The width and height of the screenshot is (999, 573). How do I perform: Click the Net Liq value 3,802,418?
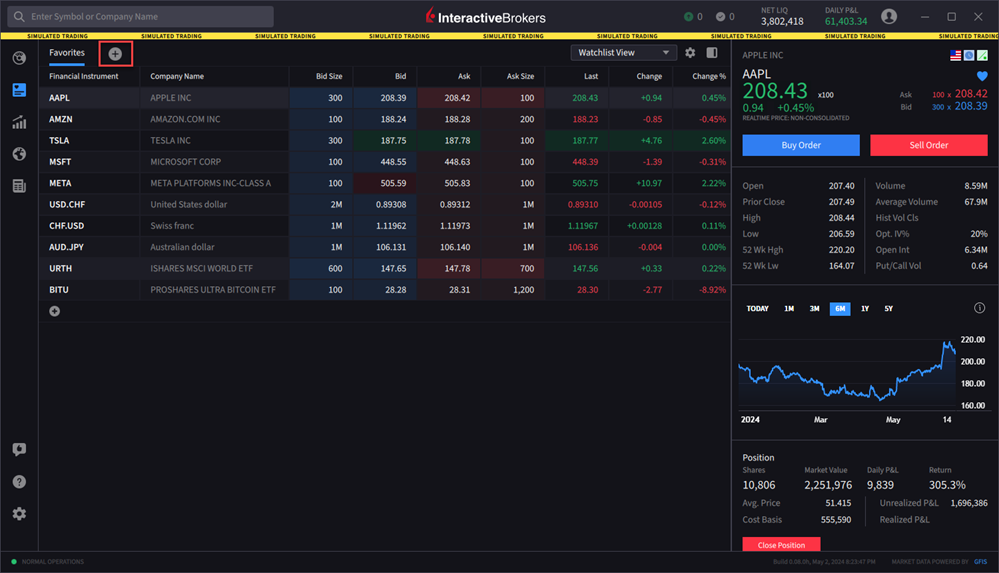[x=782, y=21]
